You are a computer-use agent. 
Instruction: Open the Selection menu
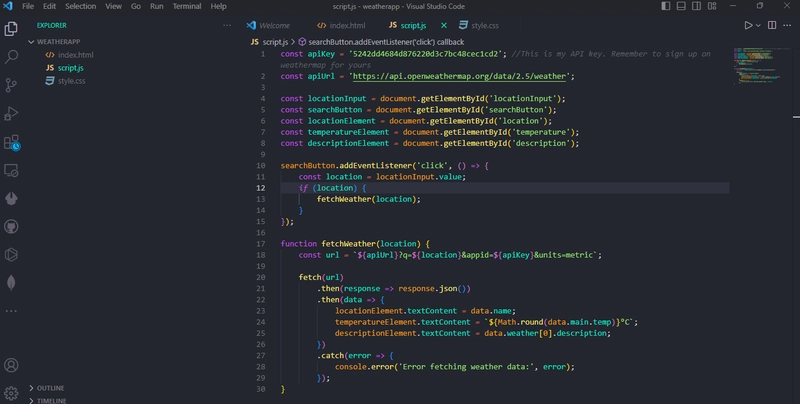[81, 6]
